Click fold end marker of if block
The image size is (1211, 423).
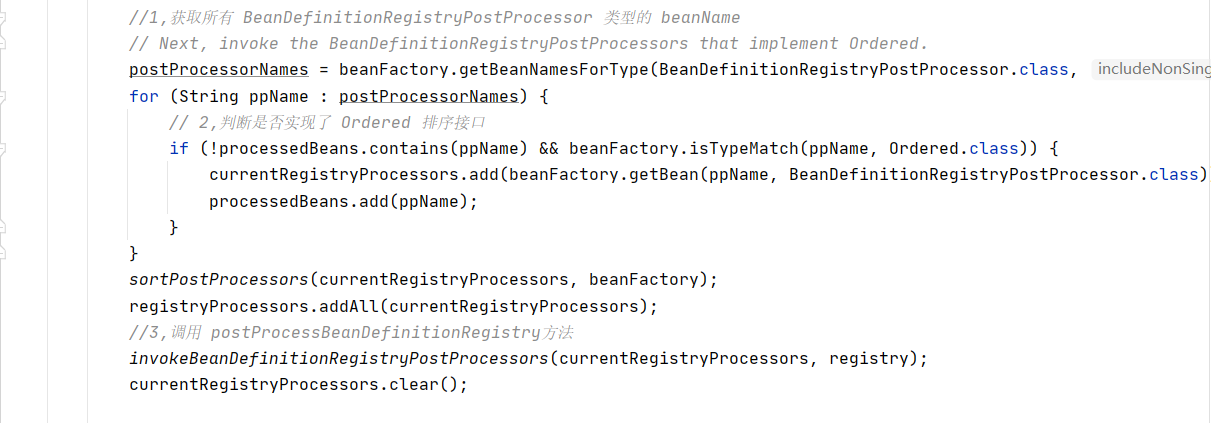(x=3, y=227)
